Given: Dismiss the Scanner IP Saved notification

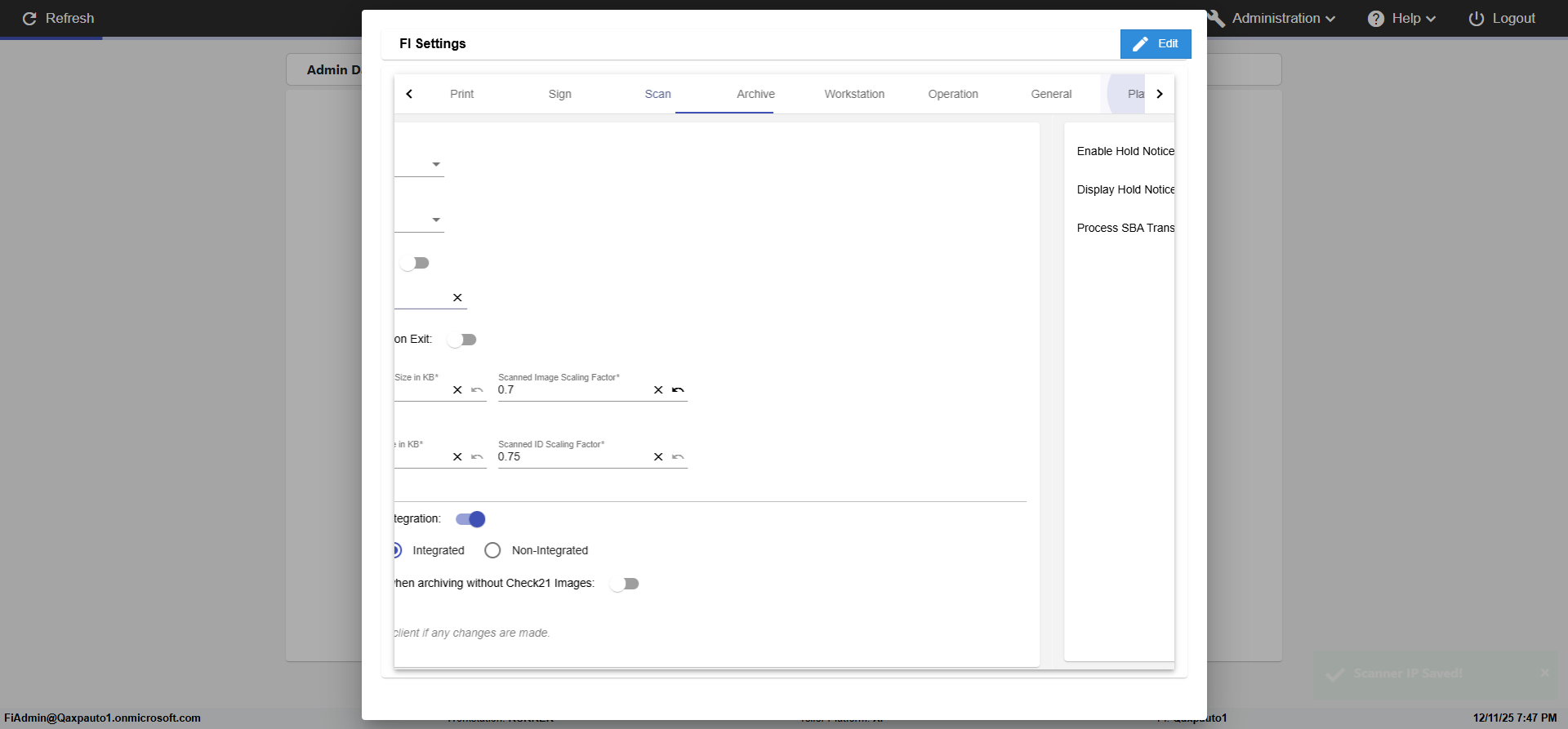Looking at the screenshot, I should (1544, 673).
